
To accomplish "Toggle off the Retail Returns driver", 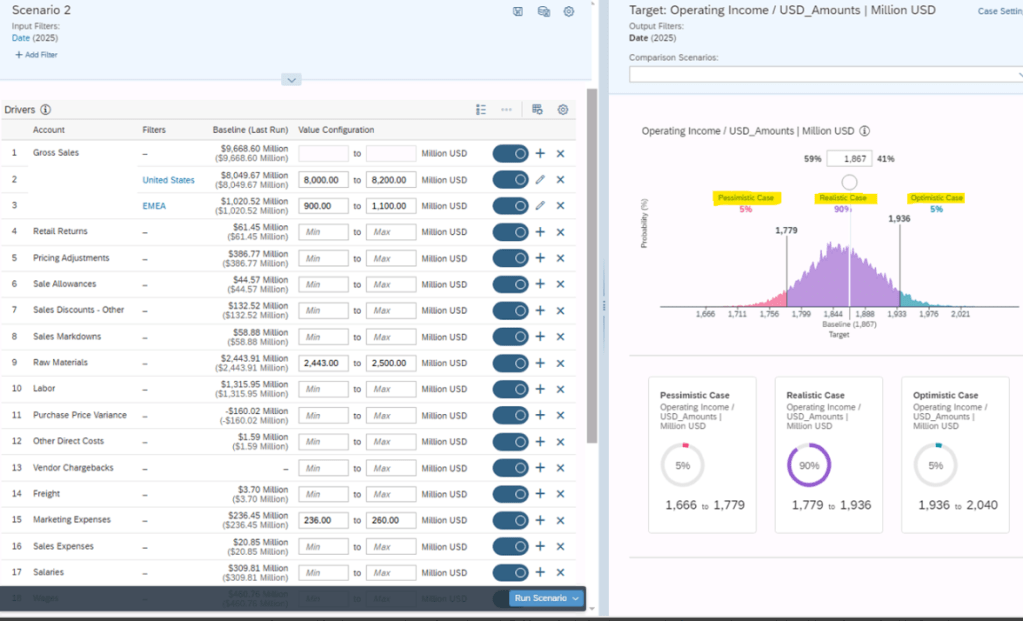I will (x=510, y=232).
